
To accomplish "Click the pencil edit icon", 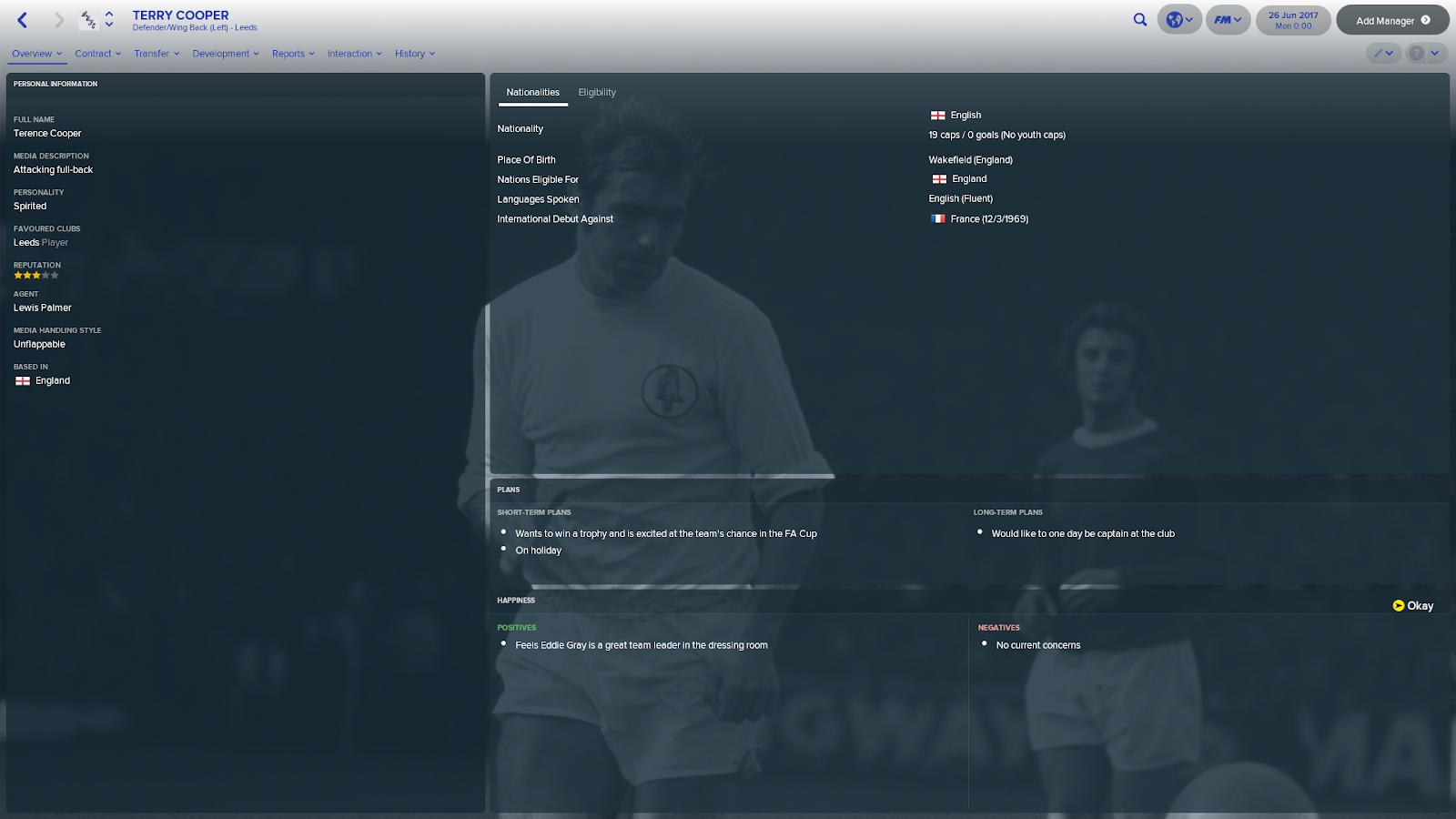I will coord(1383,54).
